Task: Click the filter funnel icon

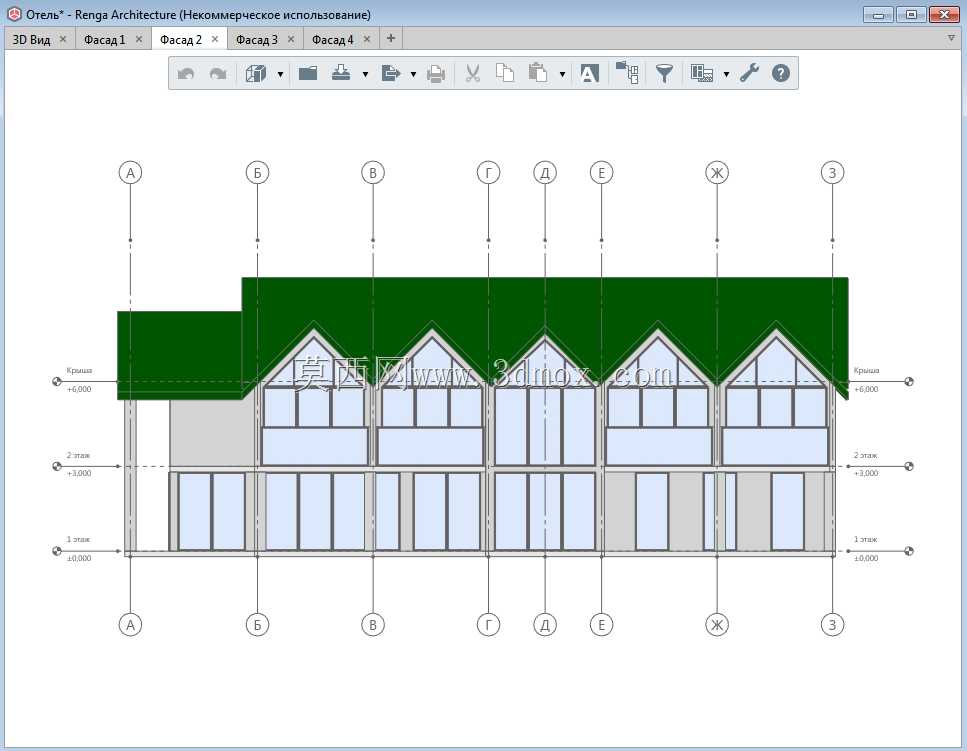Action: coord(664,73)
